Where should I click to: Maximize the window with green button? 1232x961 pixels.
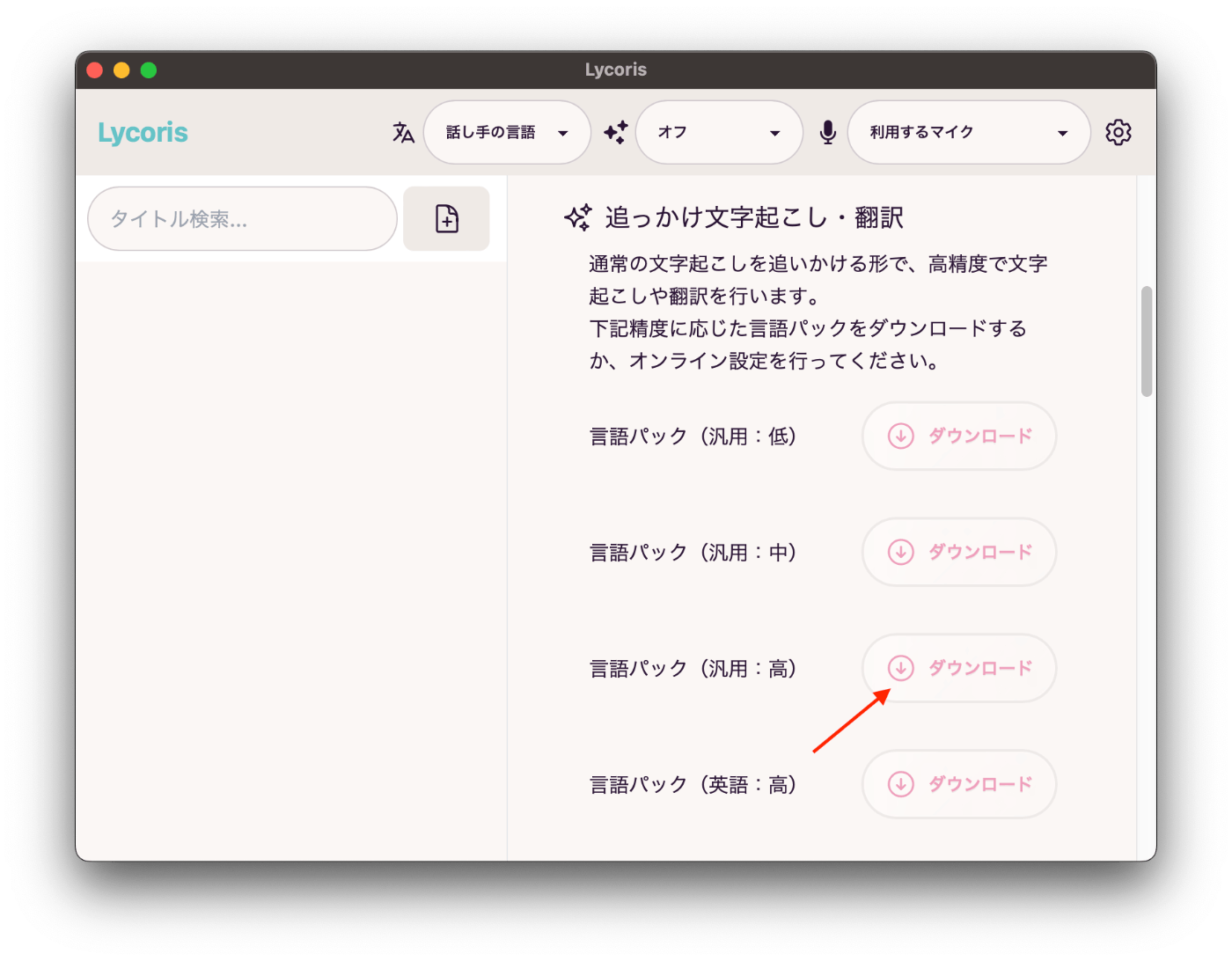149,70
